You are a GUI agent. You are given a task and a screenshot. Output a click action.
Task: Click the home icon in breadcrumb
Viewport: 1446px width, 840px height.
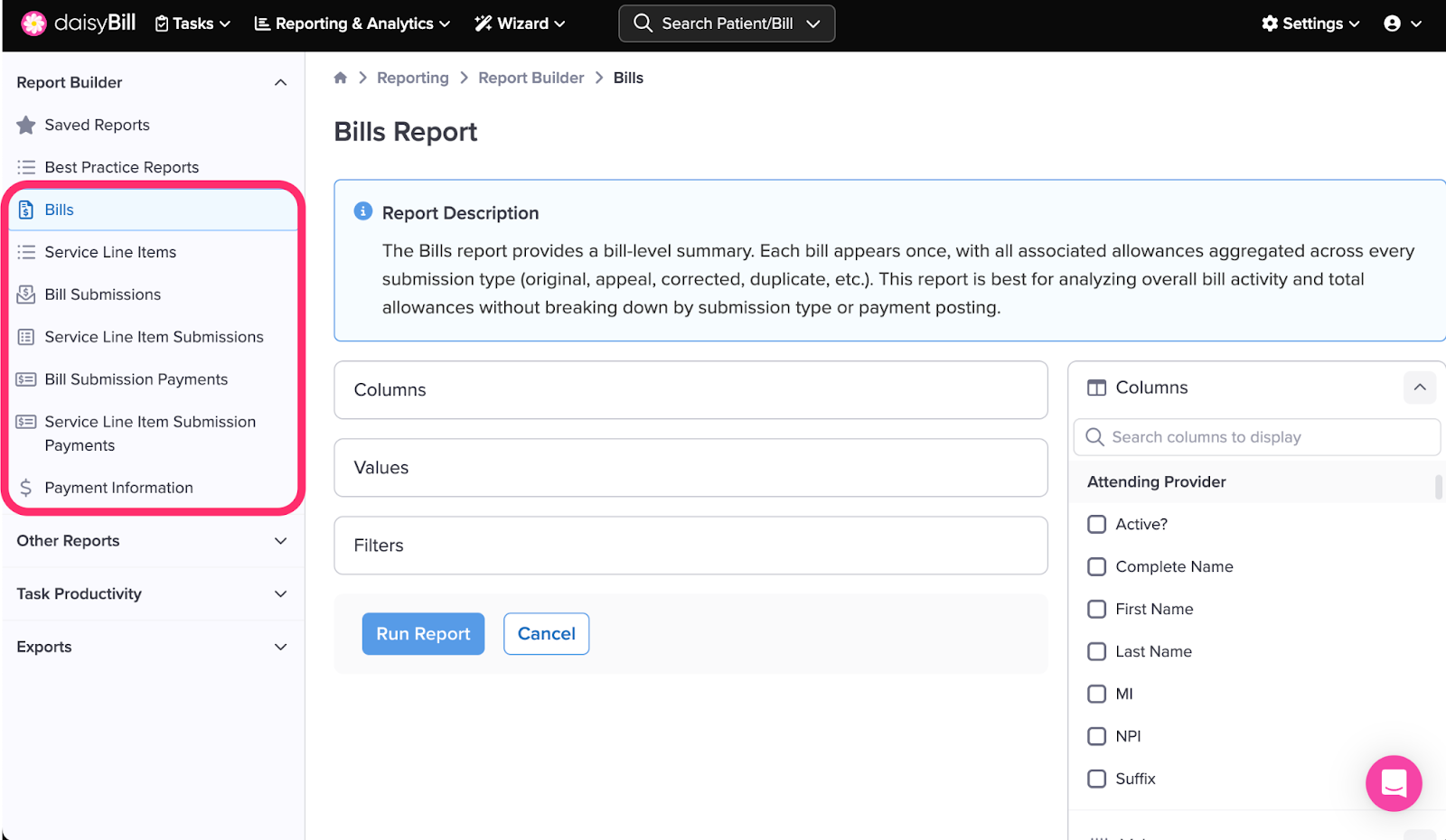[x=341, y=78]
